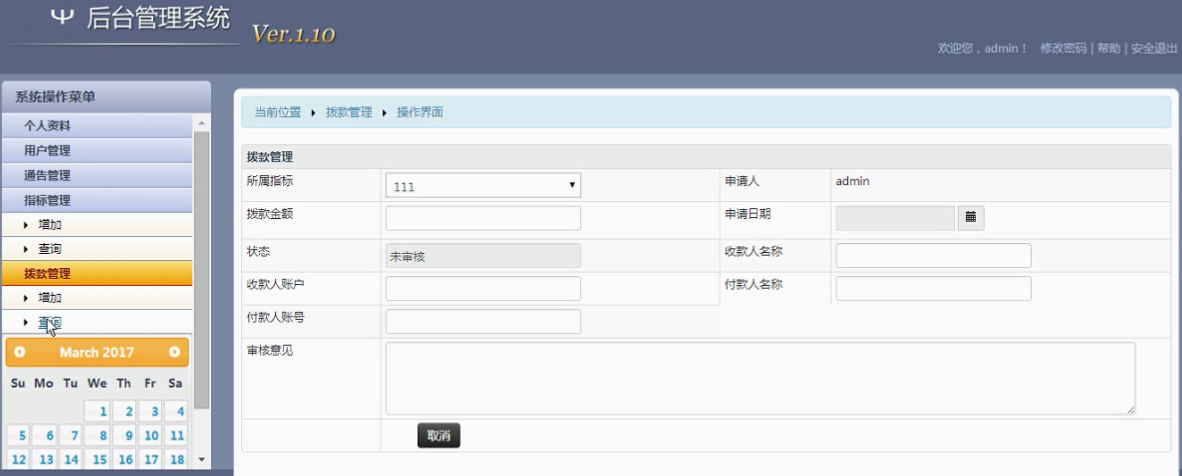The width and height of the screenshot is (1182, 476).
Task: Select March 9 in the calendar
Action: [124, 435]
